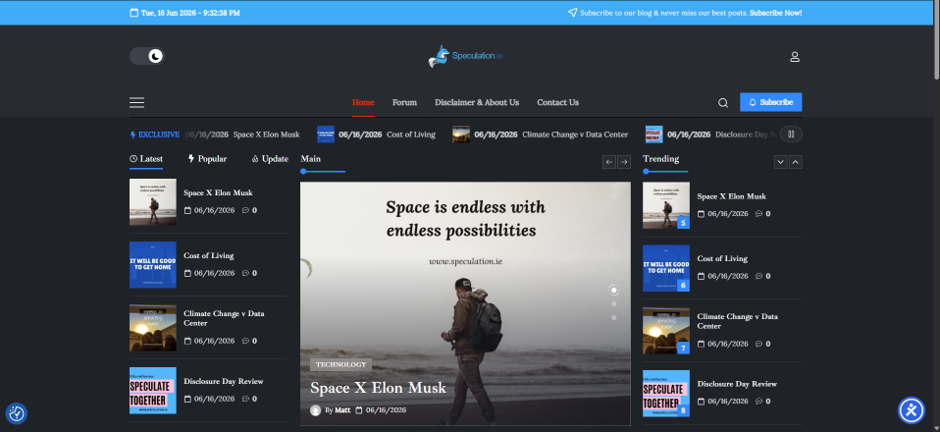
Task: Open the accessibility widget button
Action: 912,410
